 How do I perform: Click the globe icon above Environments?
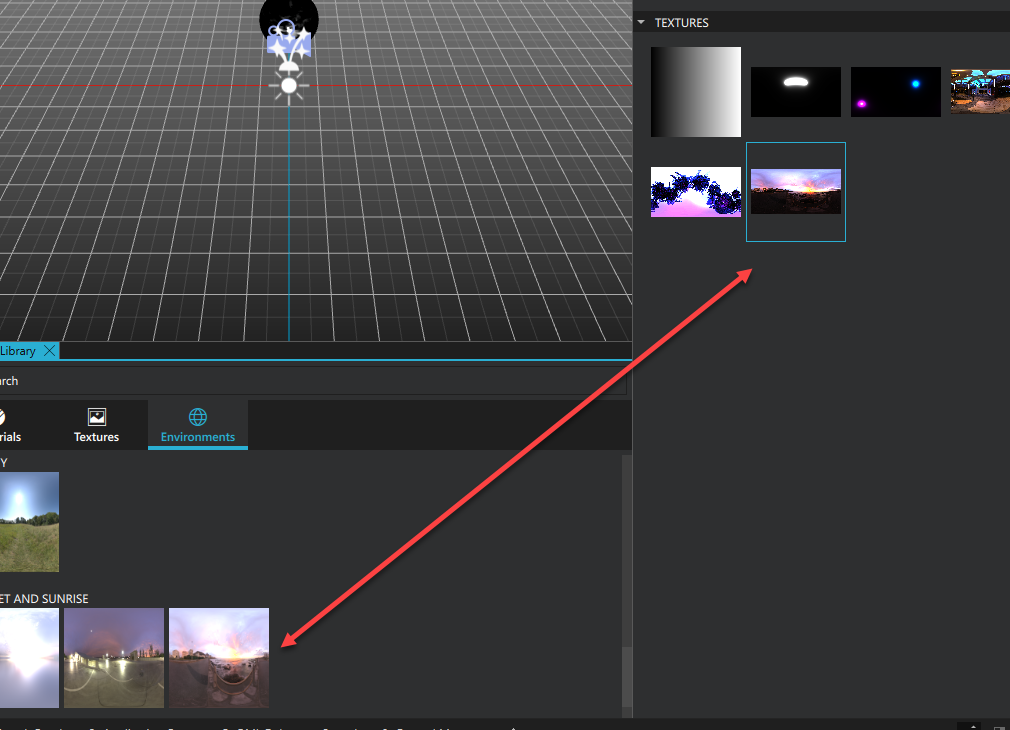[x=197, y=417]
